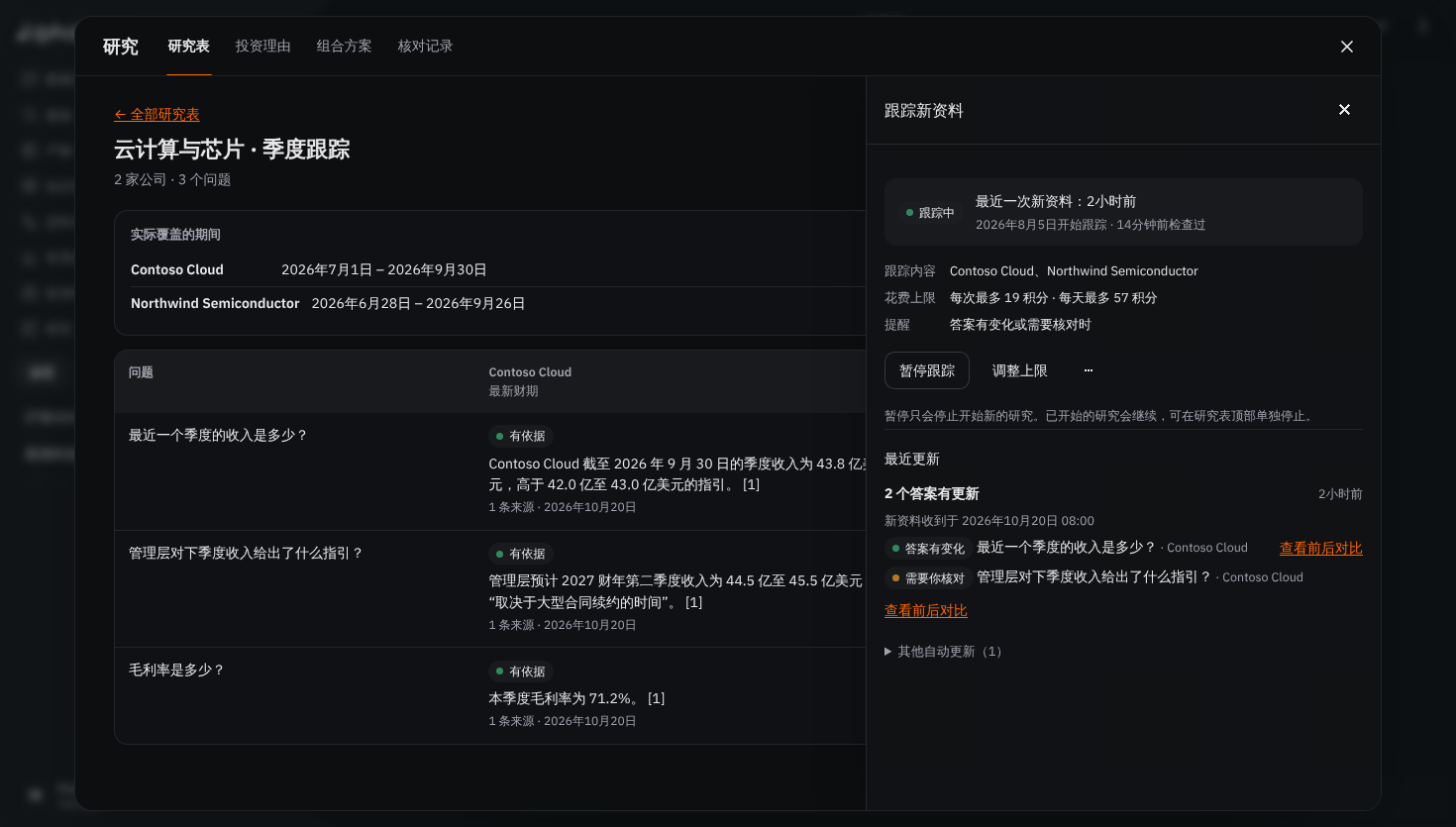Click 有依据 badge in the revenue question row
Viewport: 1456px width, 827px height.
[x=520, y=437]
